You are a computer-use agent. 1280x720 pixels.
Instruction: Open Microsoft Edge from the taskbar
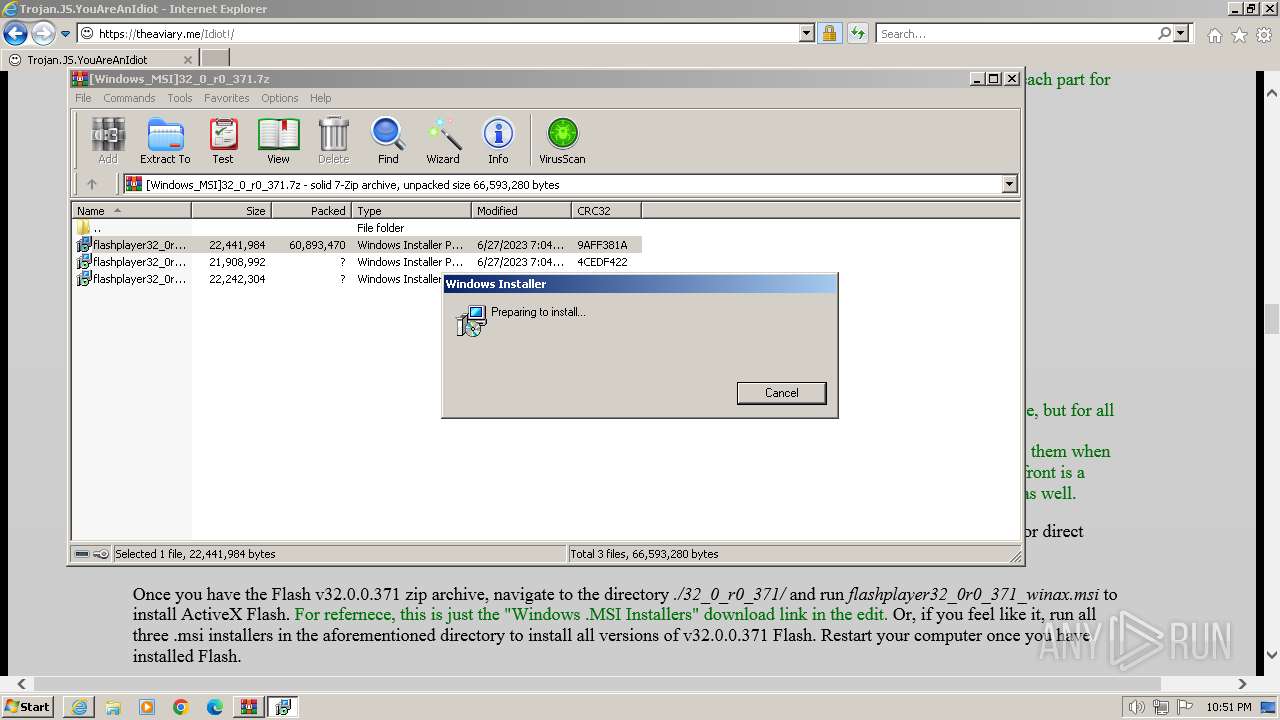click(x=215, y=707)
